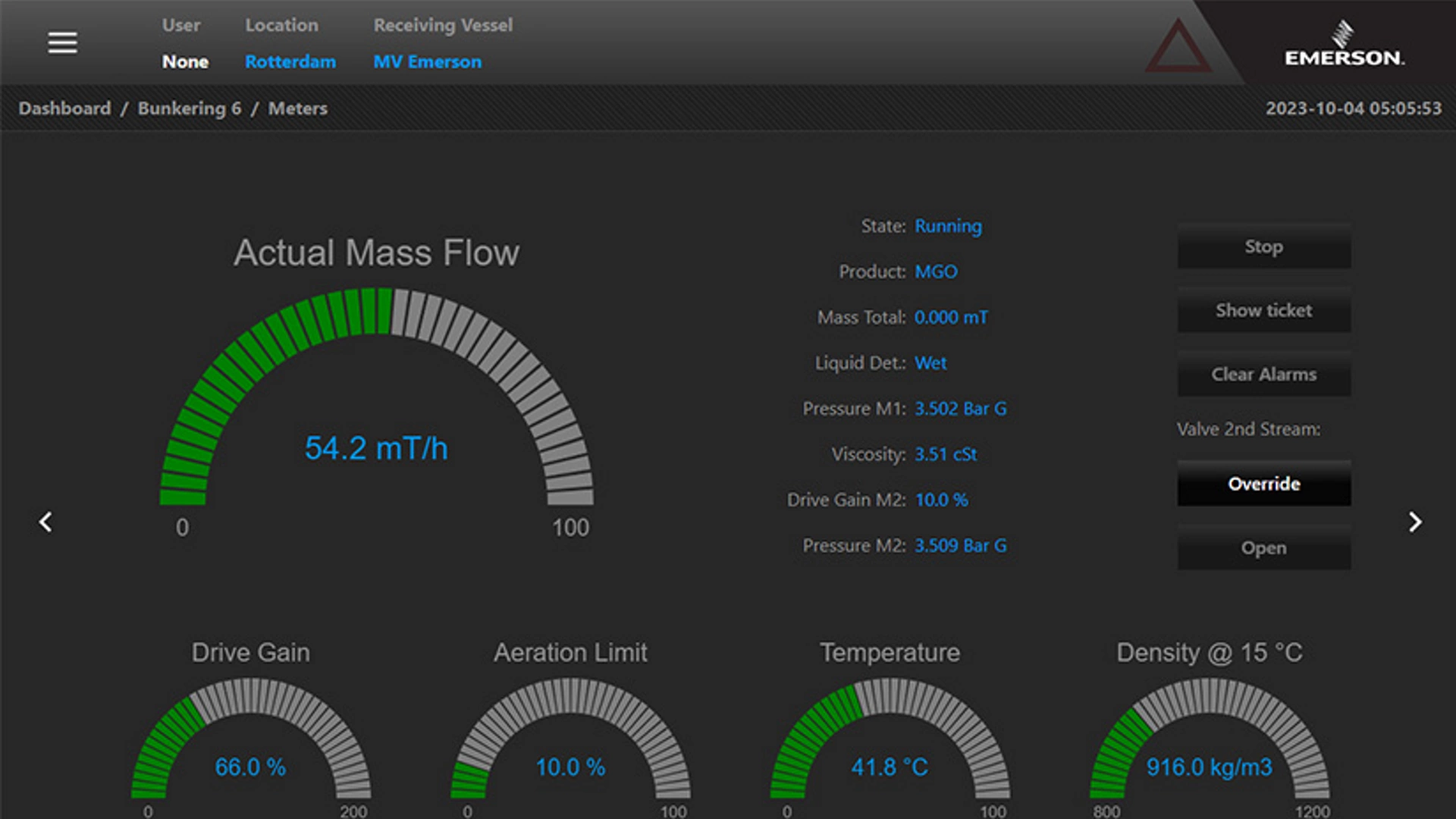Screen dimensions: 1456x819
Task: Go to the Dashboard breadcrumb
Action: (64, 108)
